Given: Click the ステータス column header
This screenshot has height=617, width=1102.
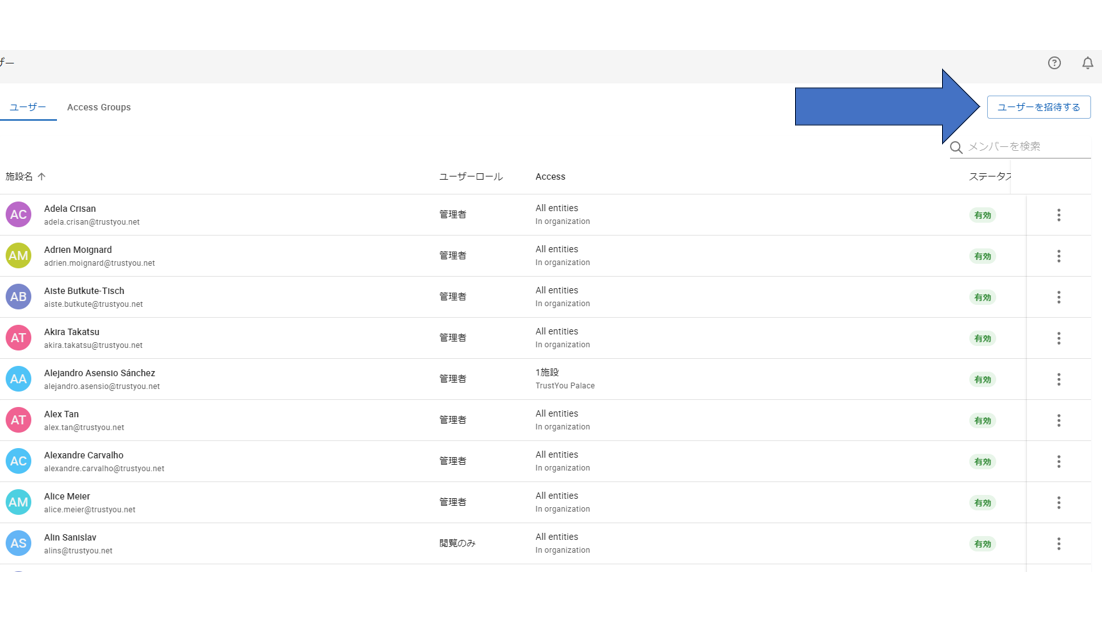Looking at the screenshot, I should point(990,176).
